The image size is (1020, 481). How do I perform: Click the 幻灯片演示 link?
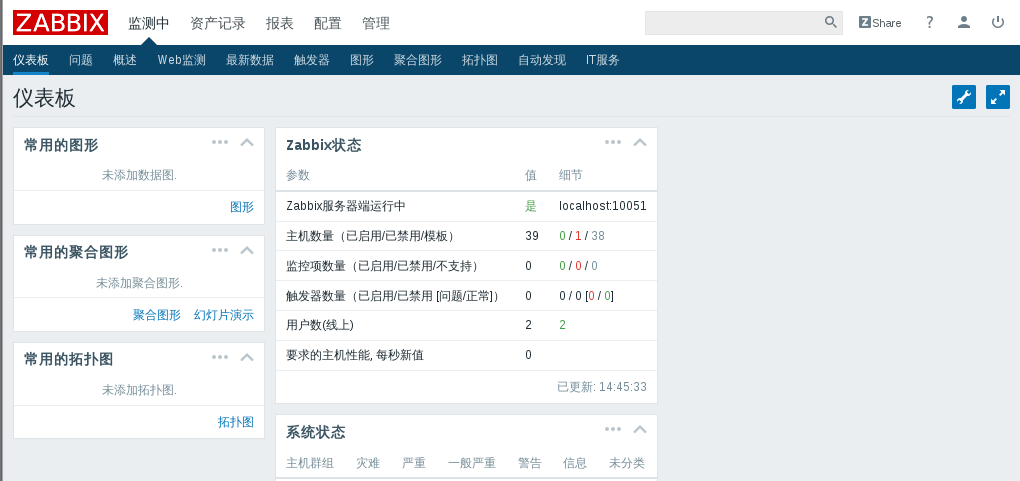tap(224, 315)
